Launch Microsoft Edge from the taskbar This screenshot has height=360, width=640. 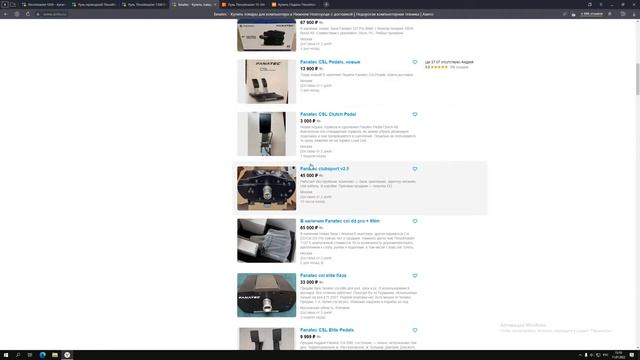[42, 355]
